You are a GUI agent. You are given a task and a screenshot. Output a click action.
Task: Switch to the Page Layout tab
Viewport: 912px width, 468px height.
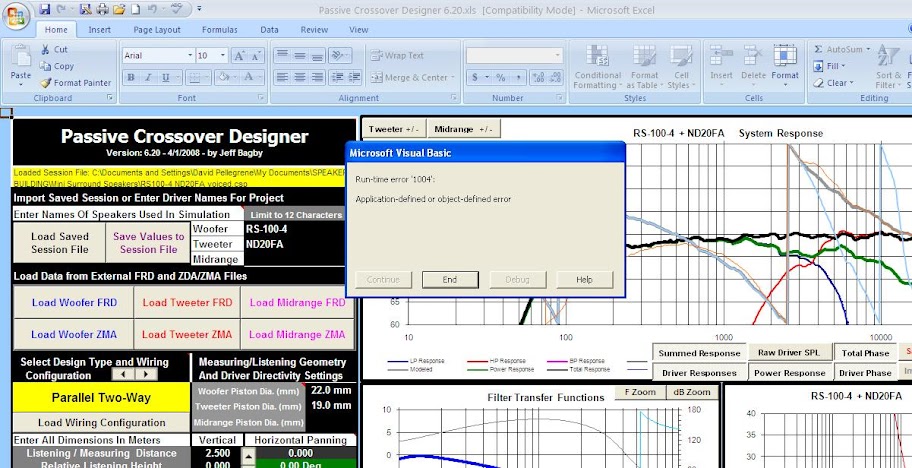coord(156,30)
